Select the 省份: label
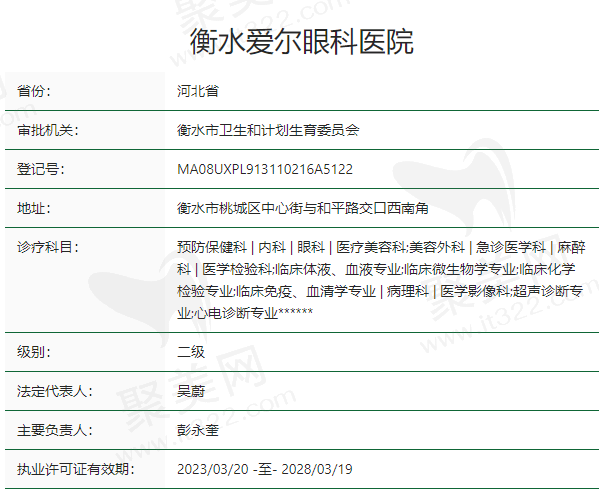The image size is (600, 491). point(34,91)
